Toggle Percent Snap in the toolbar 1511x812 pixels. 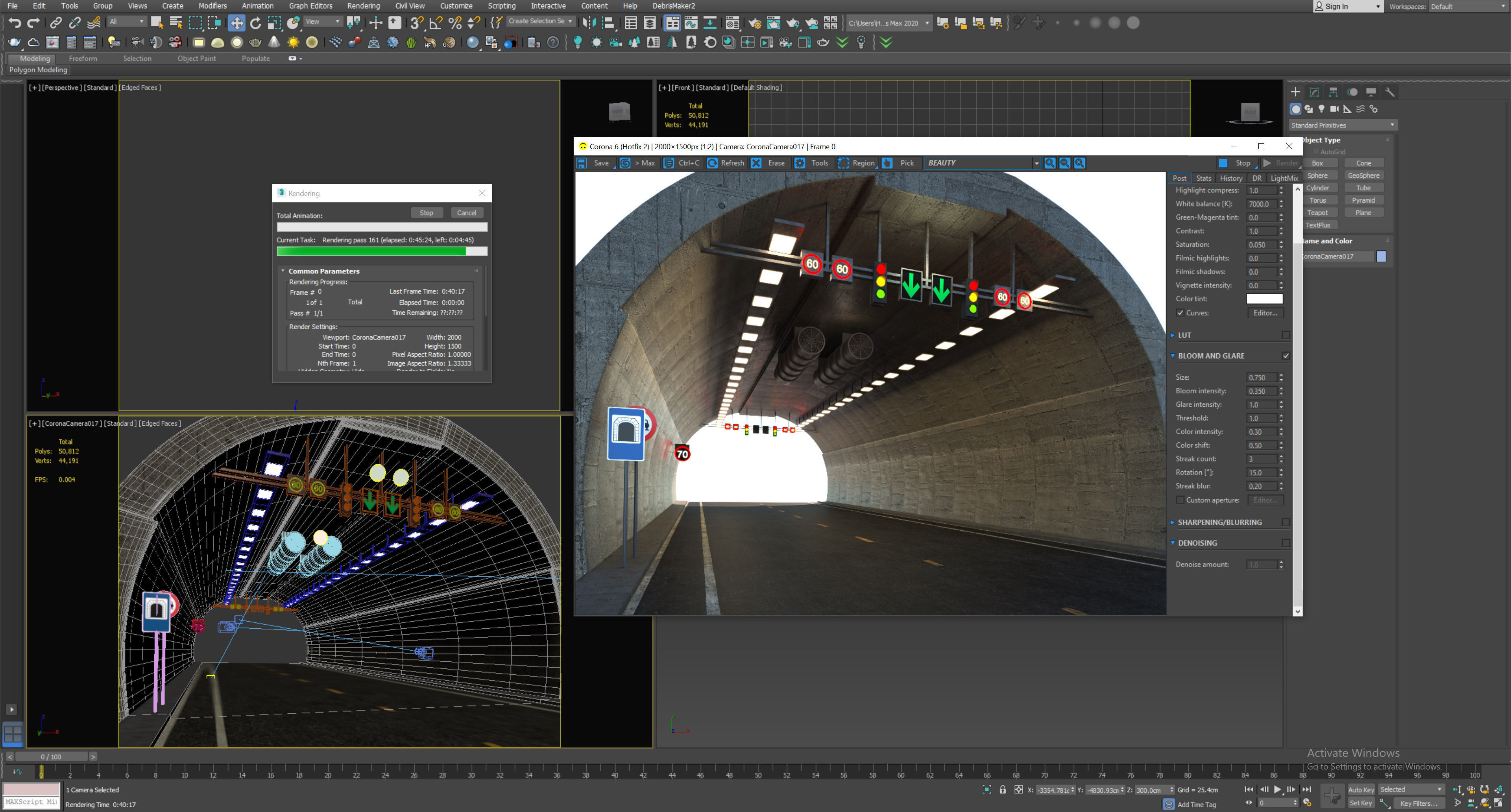[454, 23]
